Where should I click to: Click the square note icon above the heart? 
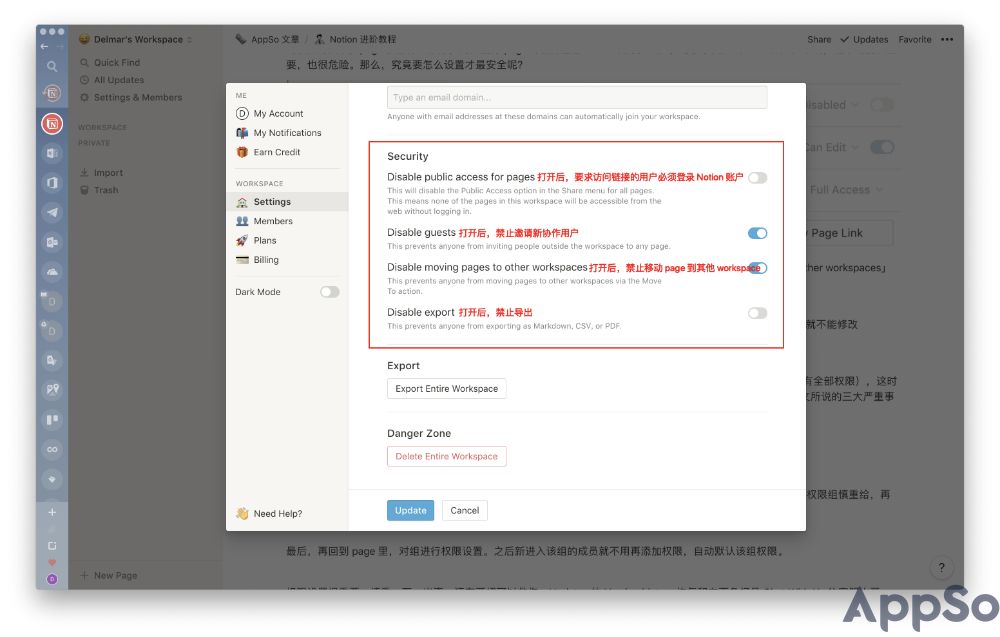(x=52, y=546)
